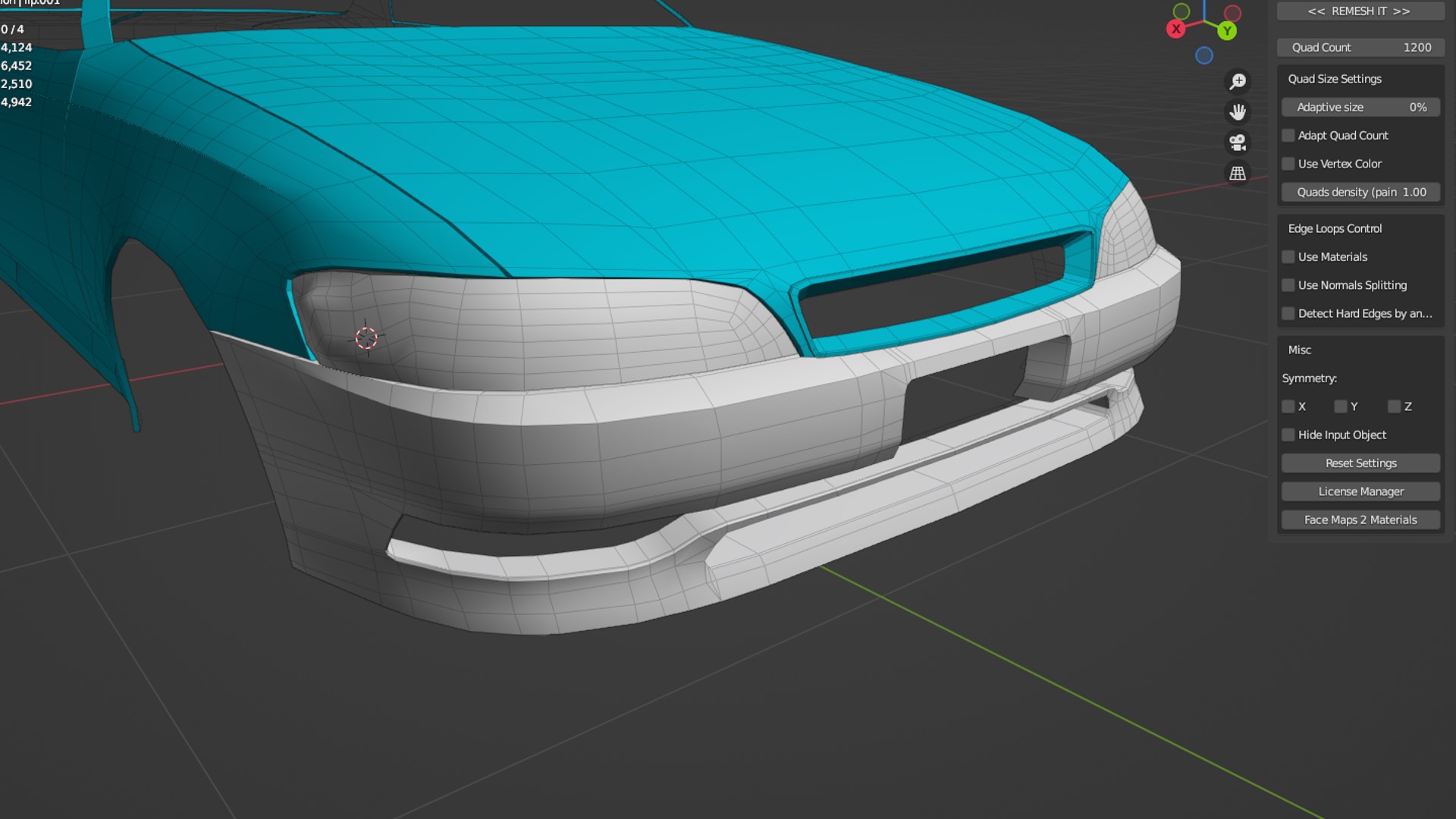Collapse the Edge Loops Control section
1456x819 pixels.
(x=1335, y=228)
